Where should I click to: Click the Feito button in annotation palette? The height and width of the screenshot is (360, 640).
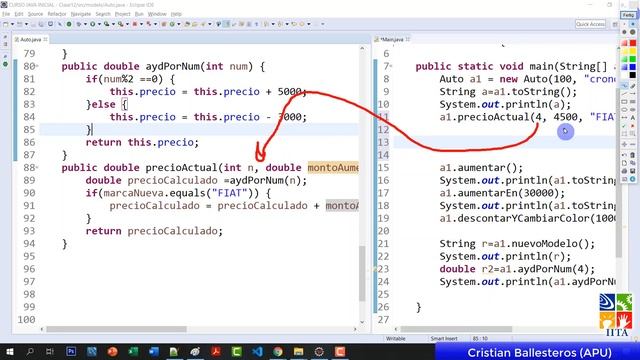628,15
